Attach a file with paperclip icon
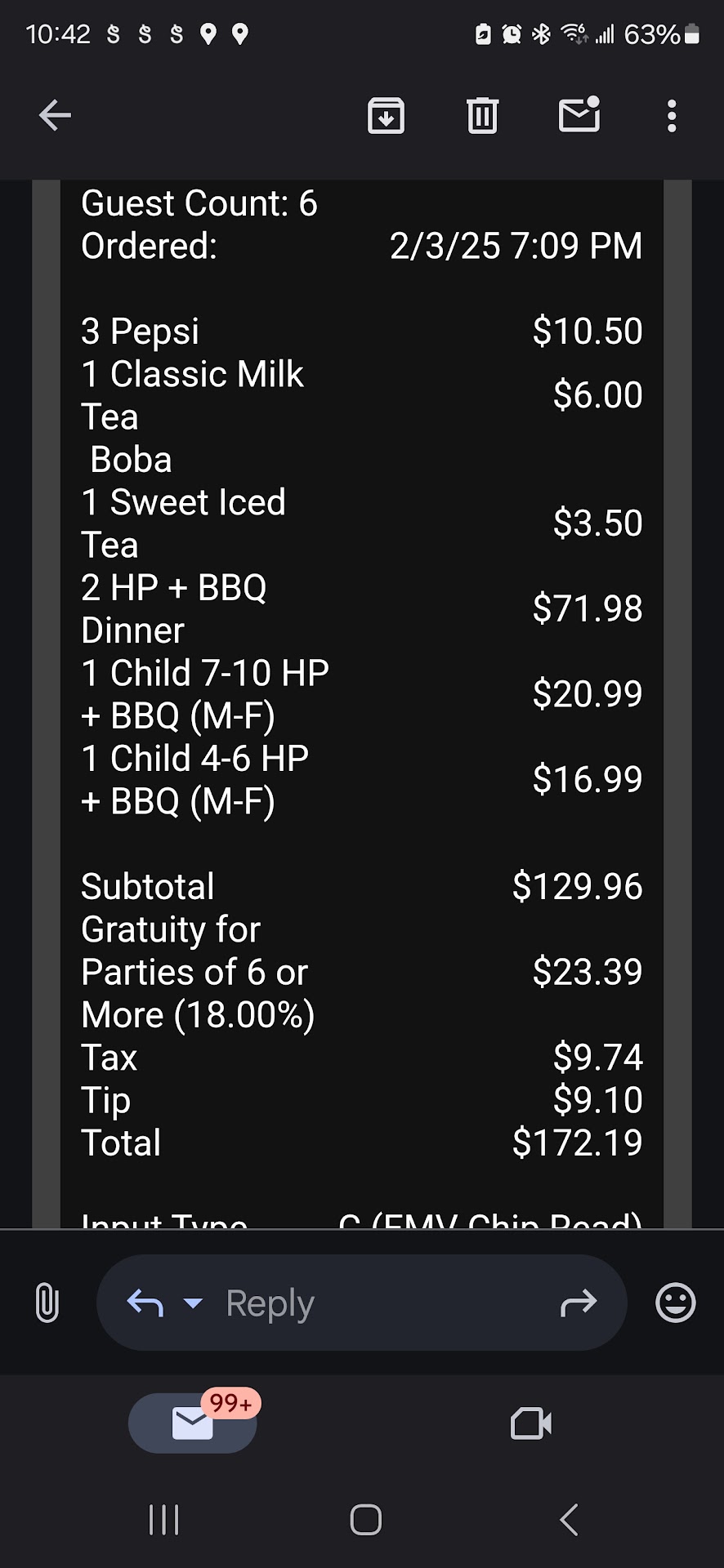 coord(47,1303)
